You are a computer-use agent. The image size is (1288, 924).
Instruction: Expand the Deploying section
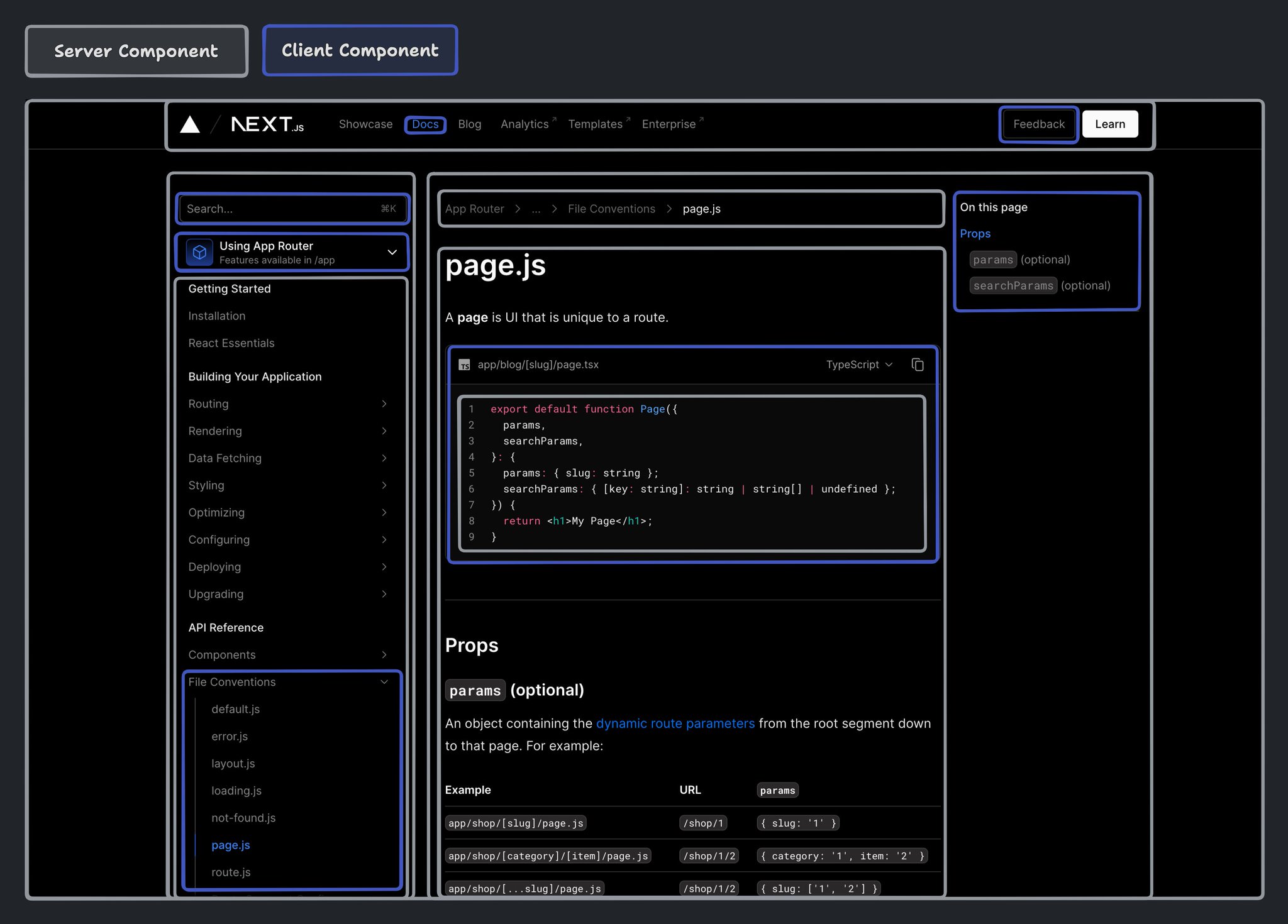(287, 567)
